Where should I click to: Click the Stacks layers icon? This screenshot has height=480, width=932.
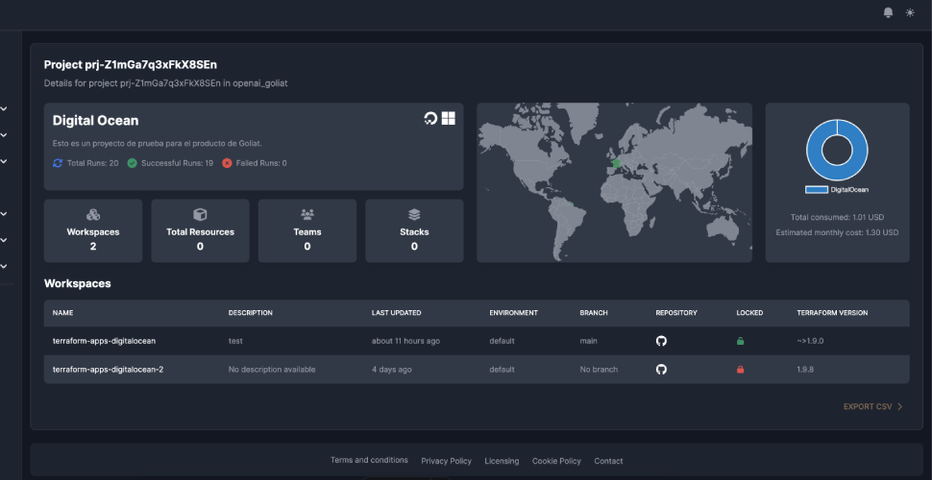pyautogui.click(x=414, y=214)
